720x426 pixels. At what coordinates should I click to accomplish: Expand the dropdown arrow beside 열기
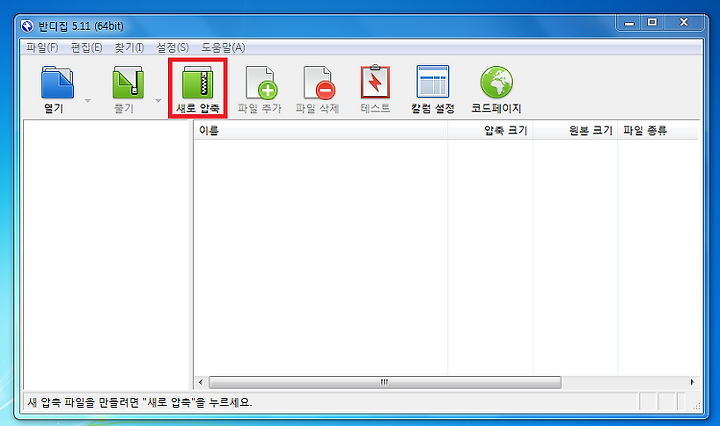pyautogui.click(x=88, y=100)
